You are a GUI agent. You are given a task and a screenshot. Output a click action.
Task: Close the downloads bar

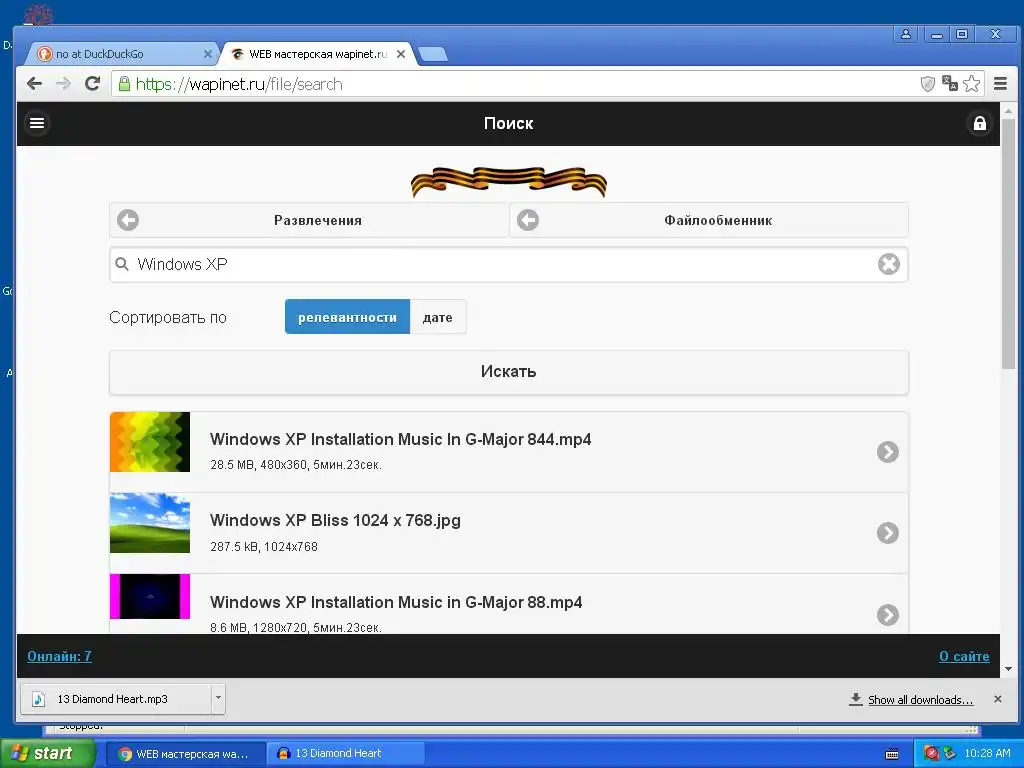click(x=997, y=699)
